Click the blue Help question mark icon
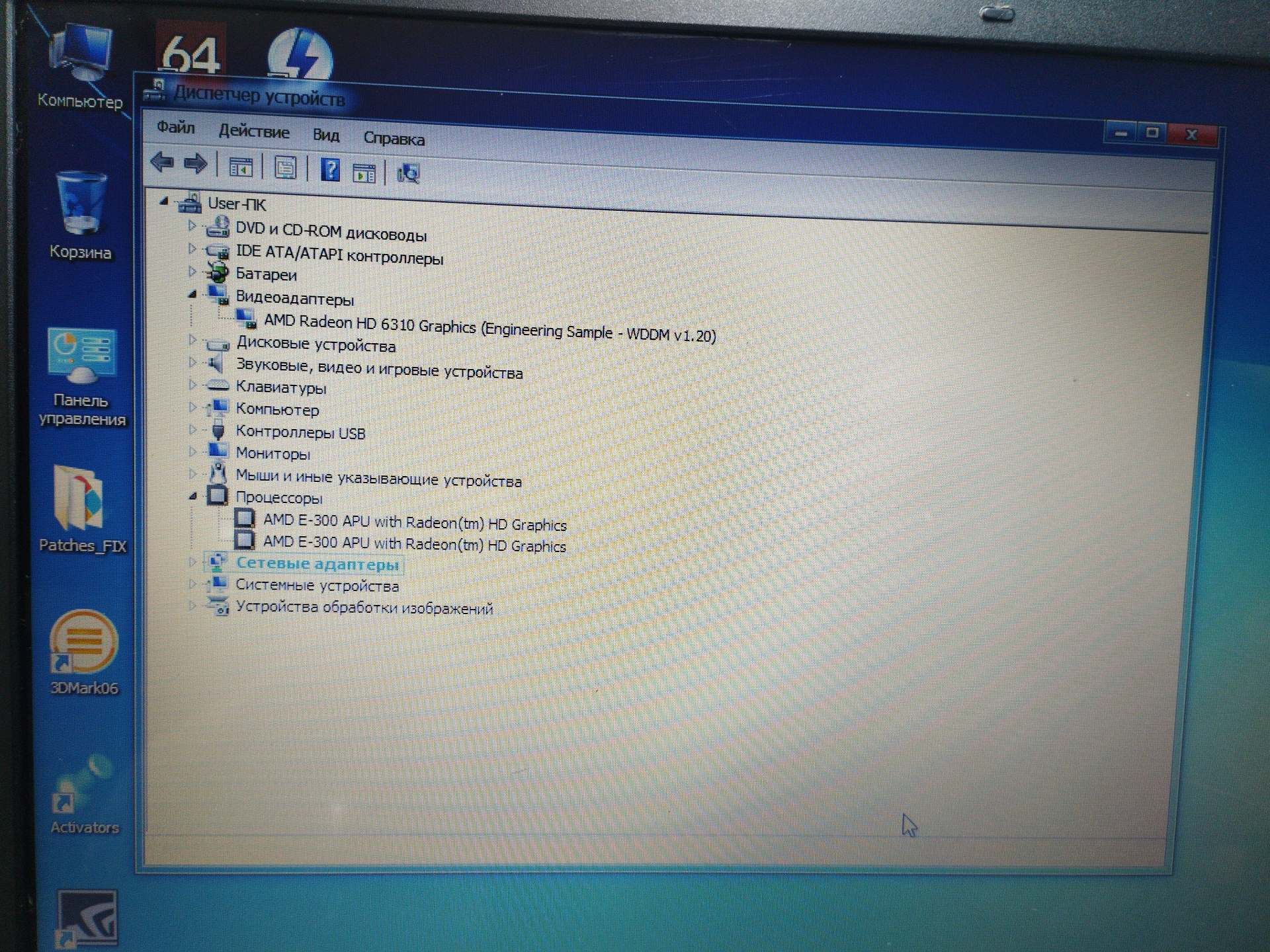Image resolution: width=1270 pixels, height=952 pixels. tap(330, 170)
